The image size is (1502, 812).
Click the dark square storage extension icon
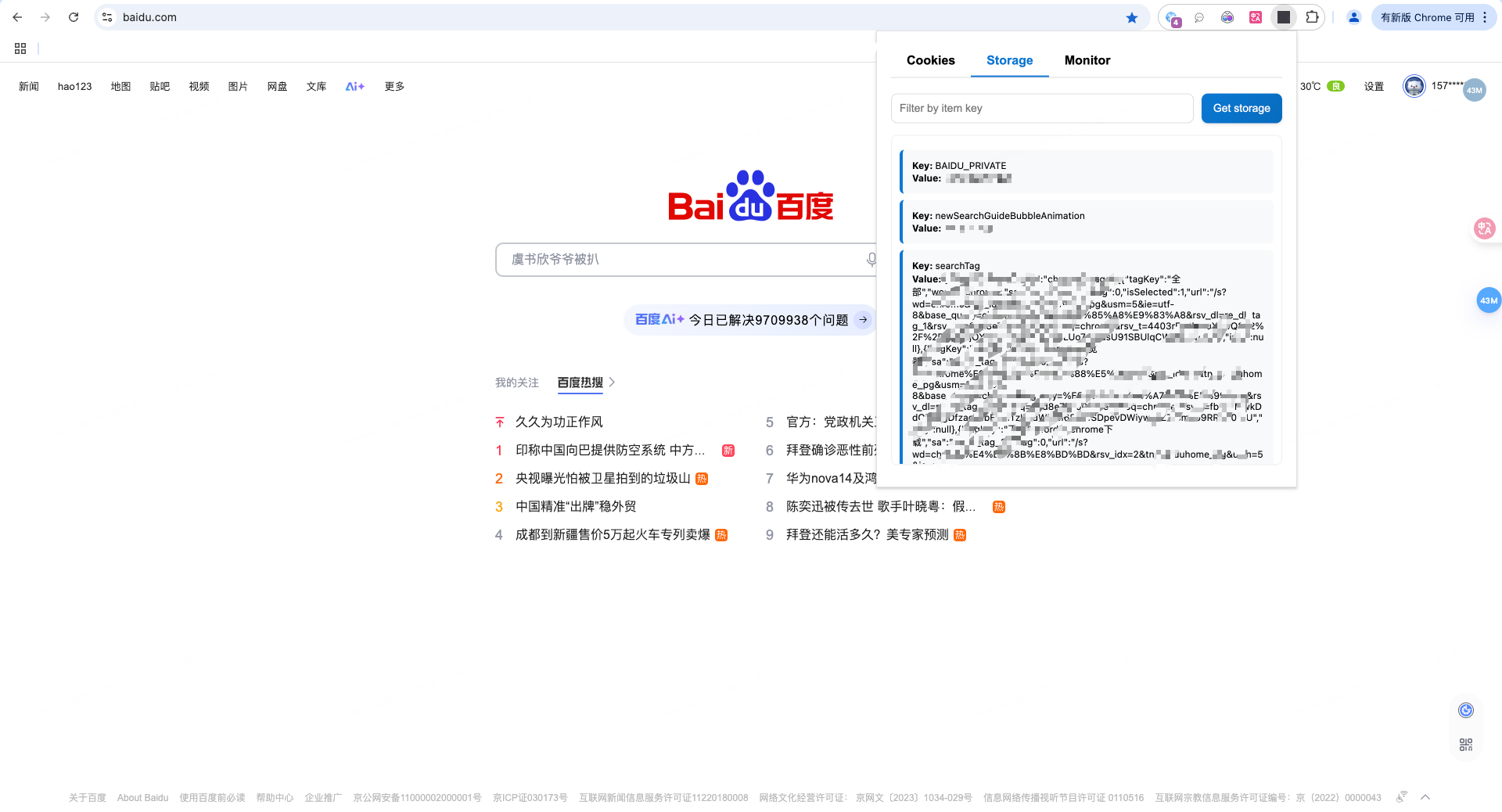[x=1284, y=17]
